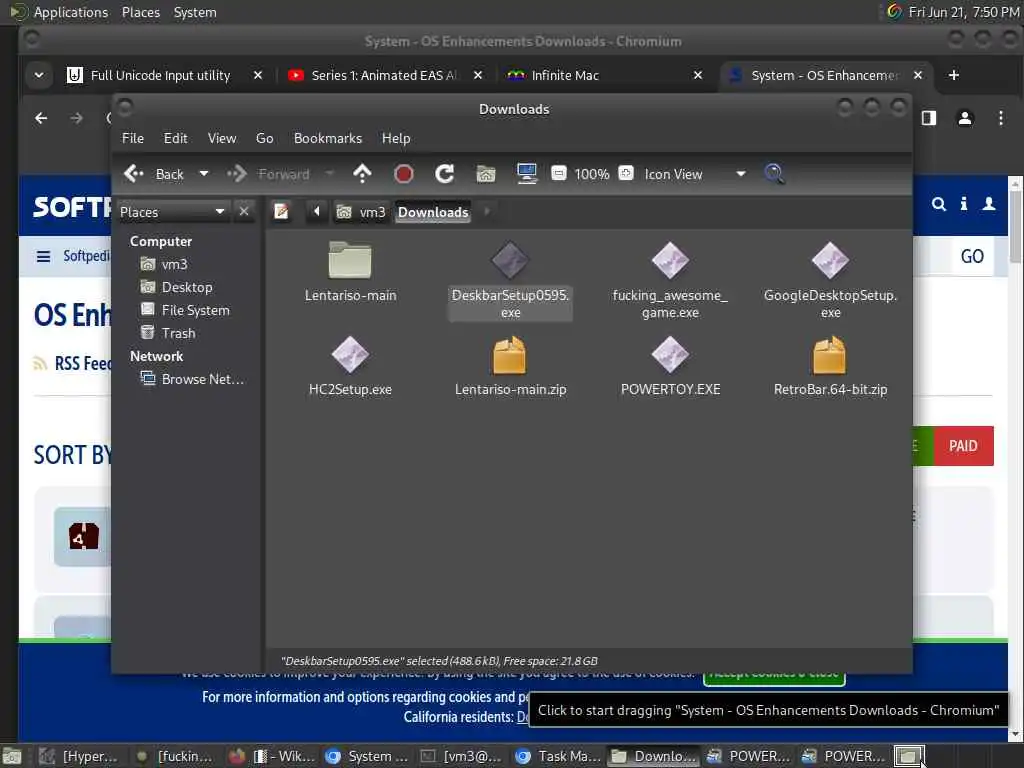Viewport: 1024px width, 768px height.
Task: Open the Back history dropdown arrow
Action: point(204,174)
